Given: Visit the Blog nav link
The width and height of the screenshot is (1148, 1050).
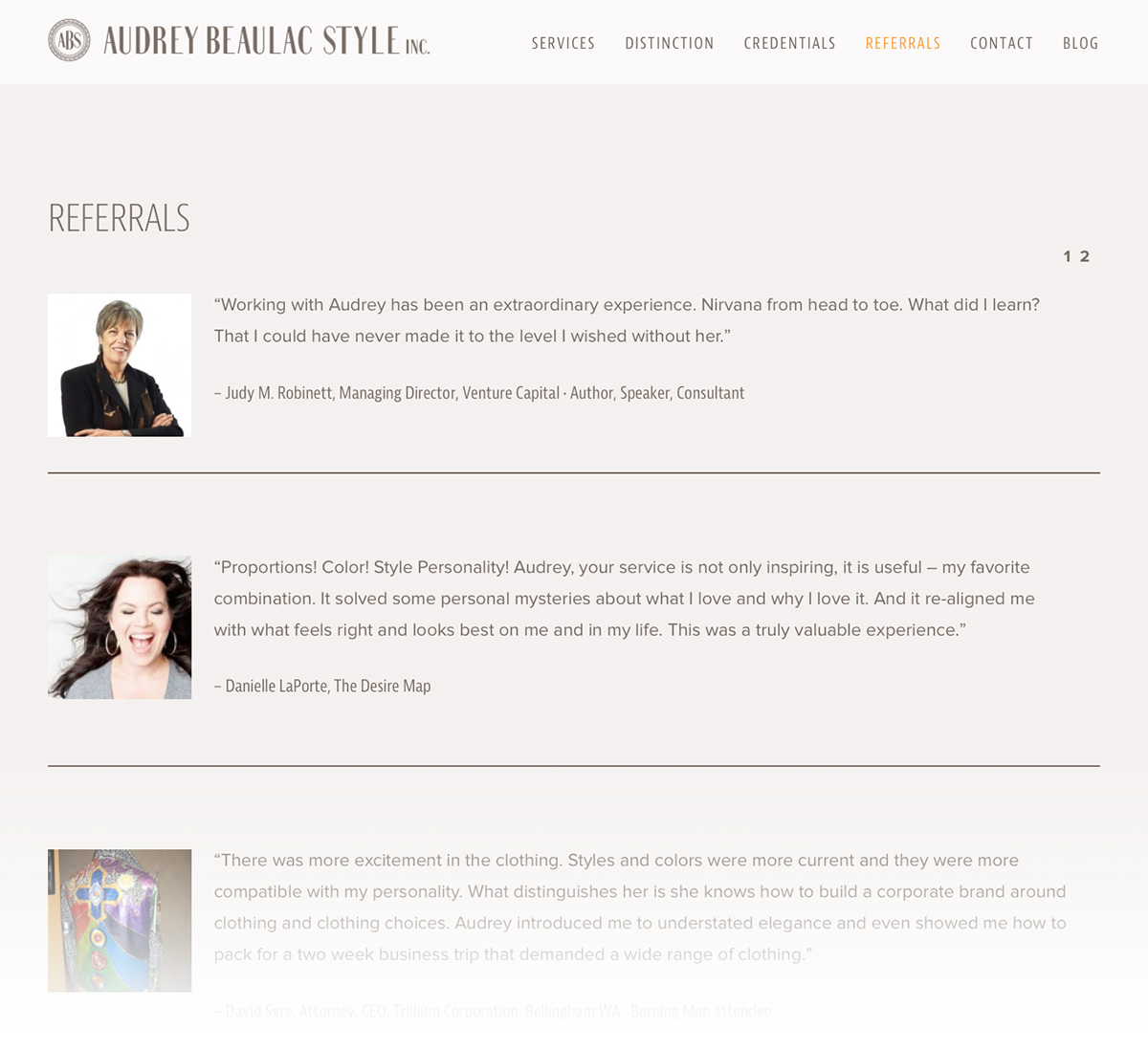Looking at the screenshot, I should pos(1081,43).
